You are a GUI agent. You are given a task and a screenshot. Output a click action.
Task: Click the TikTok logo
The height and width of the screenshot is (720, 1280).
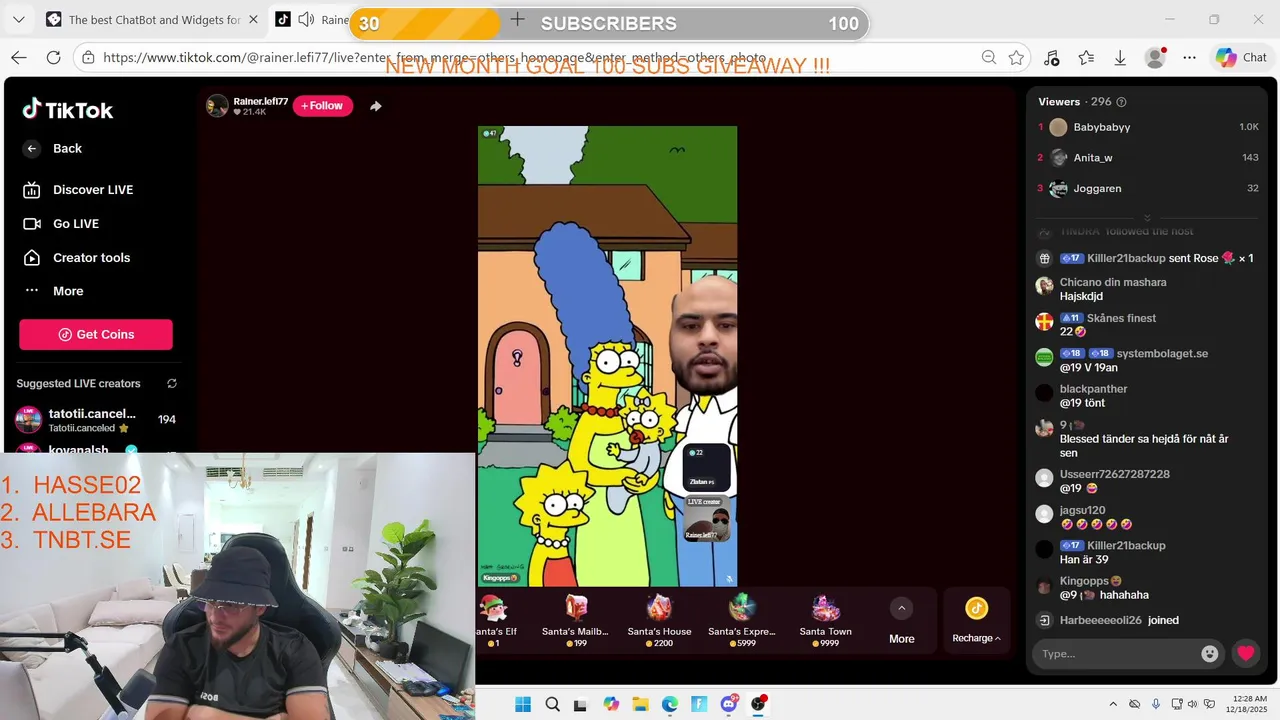click(68, 109)
